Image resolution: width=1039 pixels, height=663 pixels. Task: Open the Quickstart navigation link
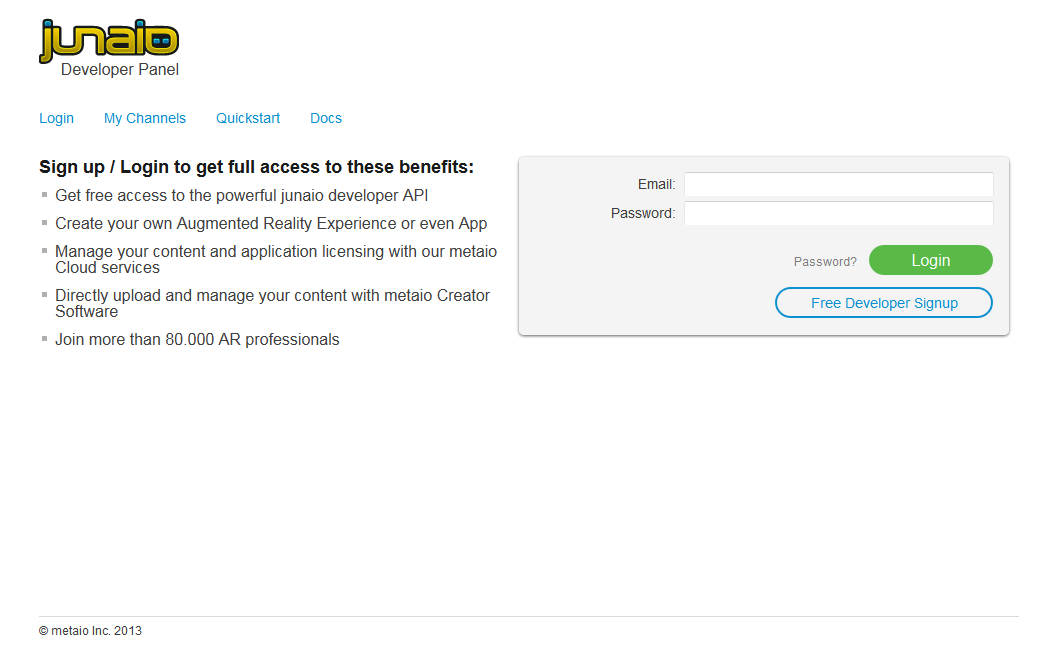tap(248, 118)
